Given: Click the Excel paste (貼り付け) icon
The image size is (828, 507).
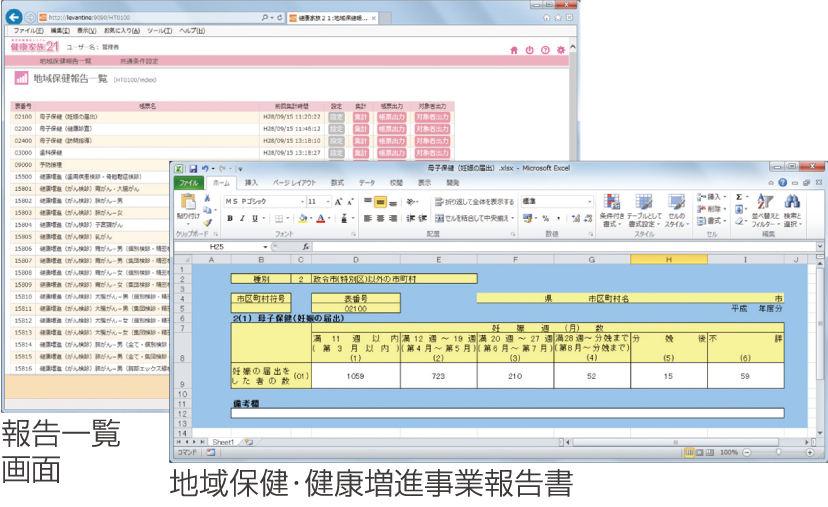Looking at the screenshot, I should [188, 205].
